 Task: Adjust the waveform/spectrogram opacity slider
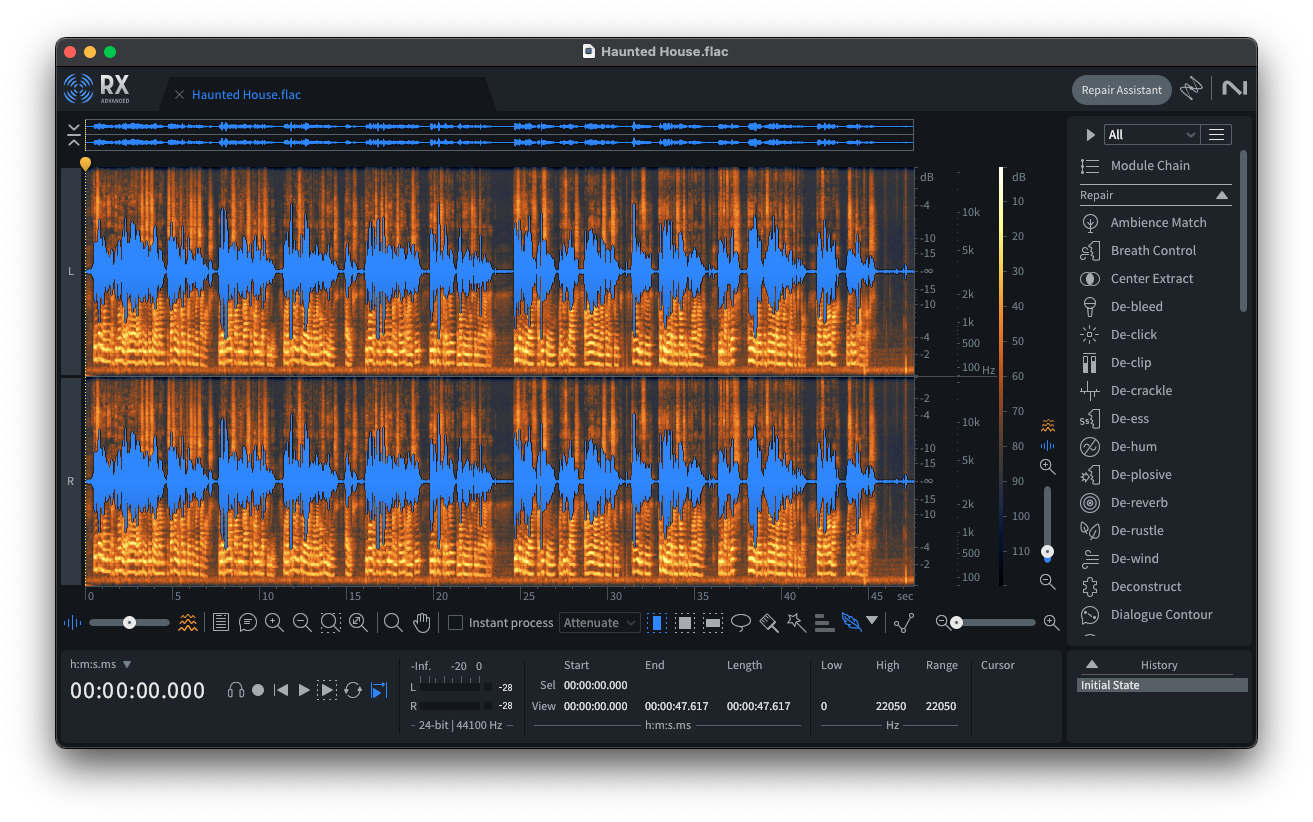(x=129, y=622)
